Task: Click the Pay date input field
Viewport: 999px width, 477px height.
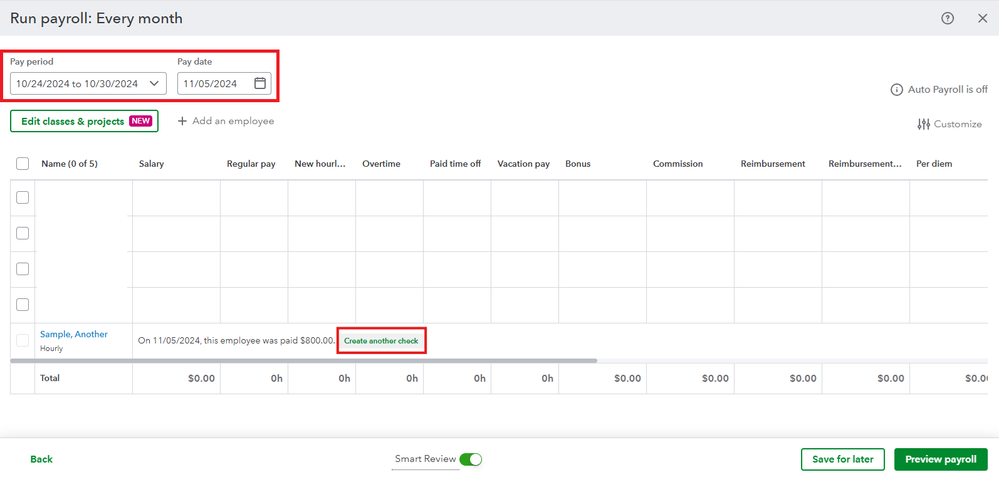Action: click(x=224, y=83)
